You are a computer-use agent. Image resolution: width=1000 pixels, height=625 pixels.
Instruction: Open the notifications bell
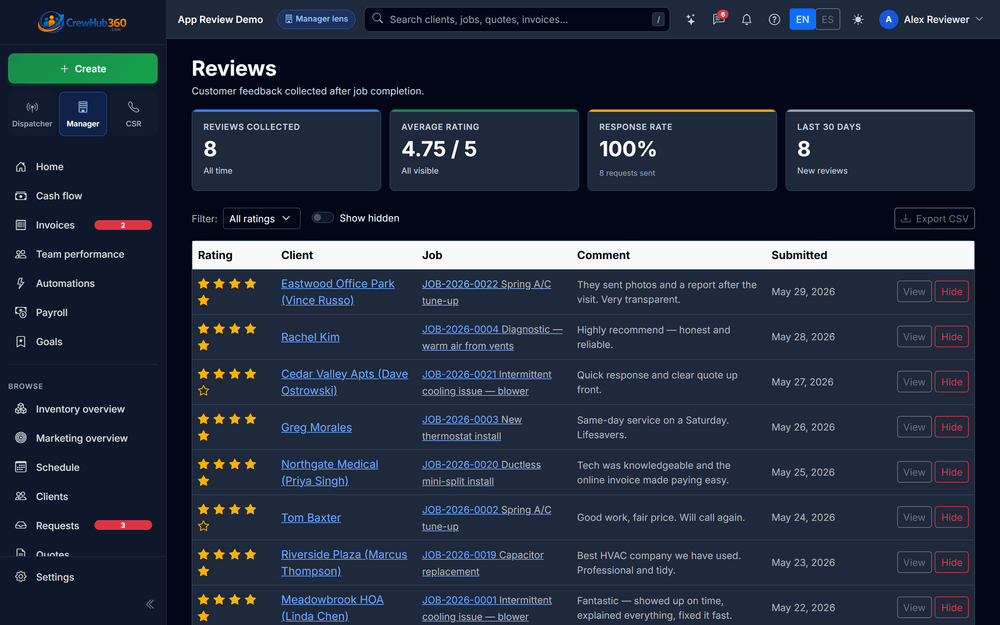pyautogui.click(x=746, y=20)
